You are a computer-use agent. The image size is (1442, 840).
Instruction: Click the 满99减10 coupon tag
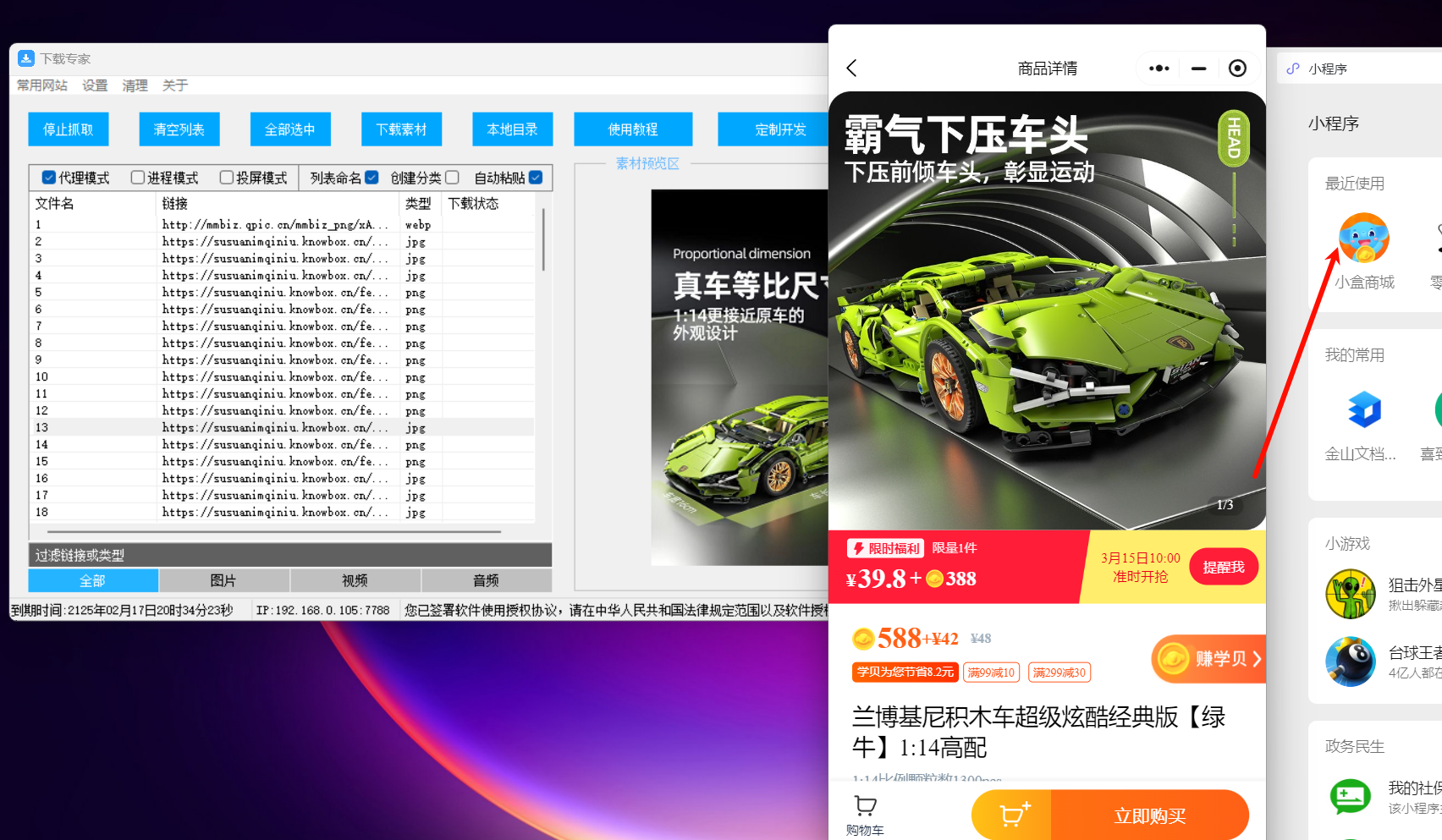(x=992, y=673)
